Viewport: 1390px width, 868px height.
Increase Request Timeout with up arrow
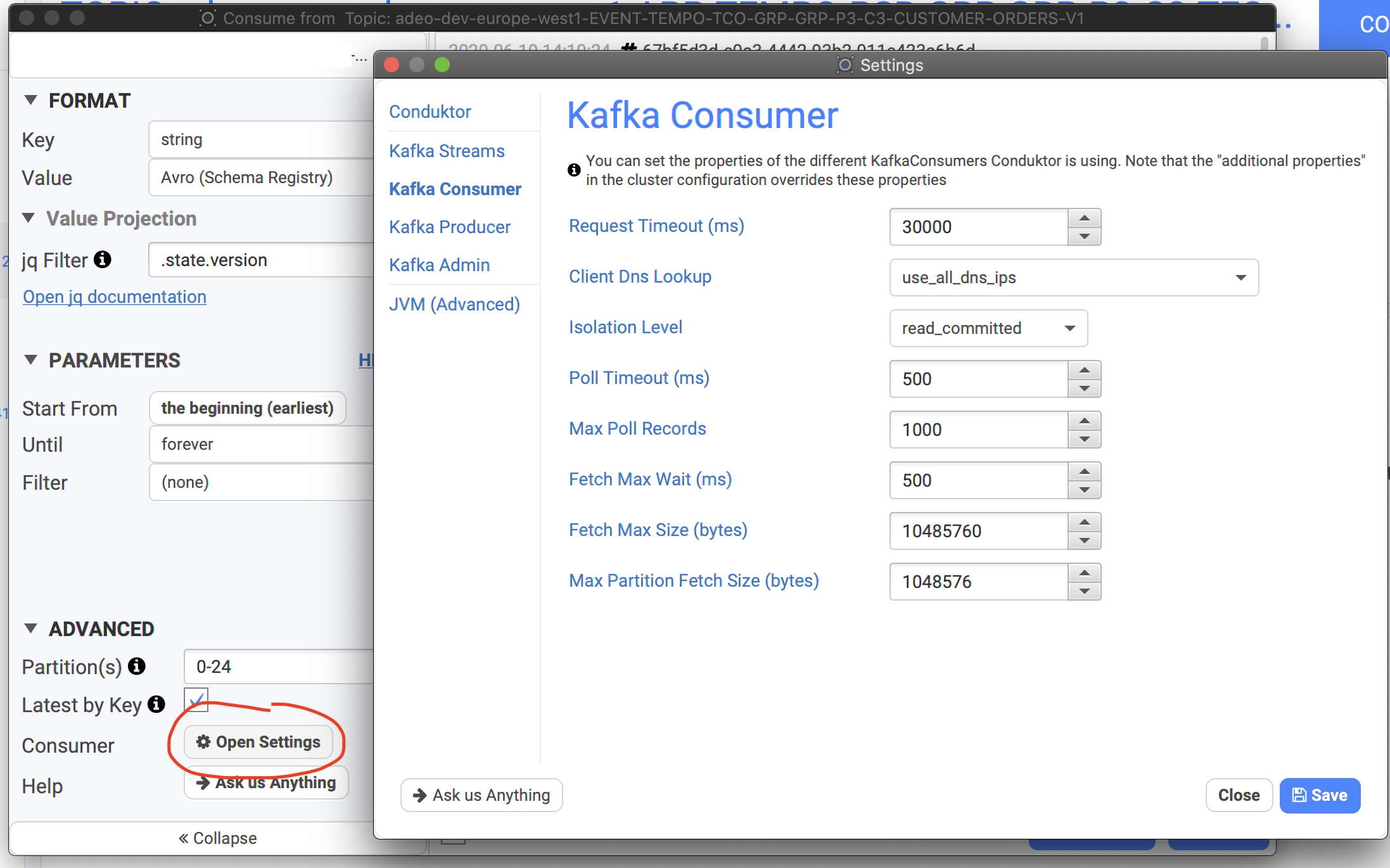1085,218
